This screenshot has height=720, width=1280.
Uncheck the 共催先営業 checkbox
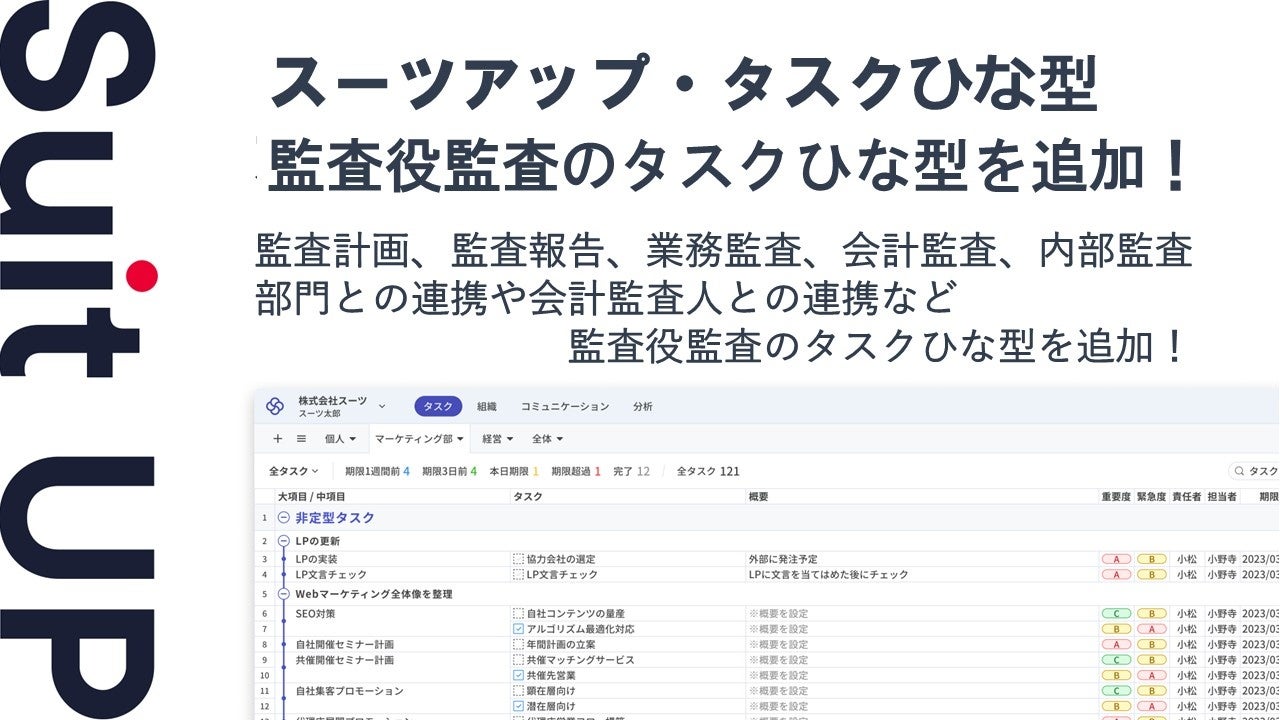[518, 675]
